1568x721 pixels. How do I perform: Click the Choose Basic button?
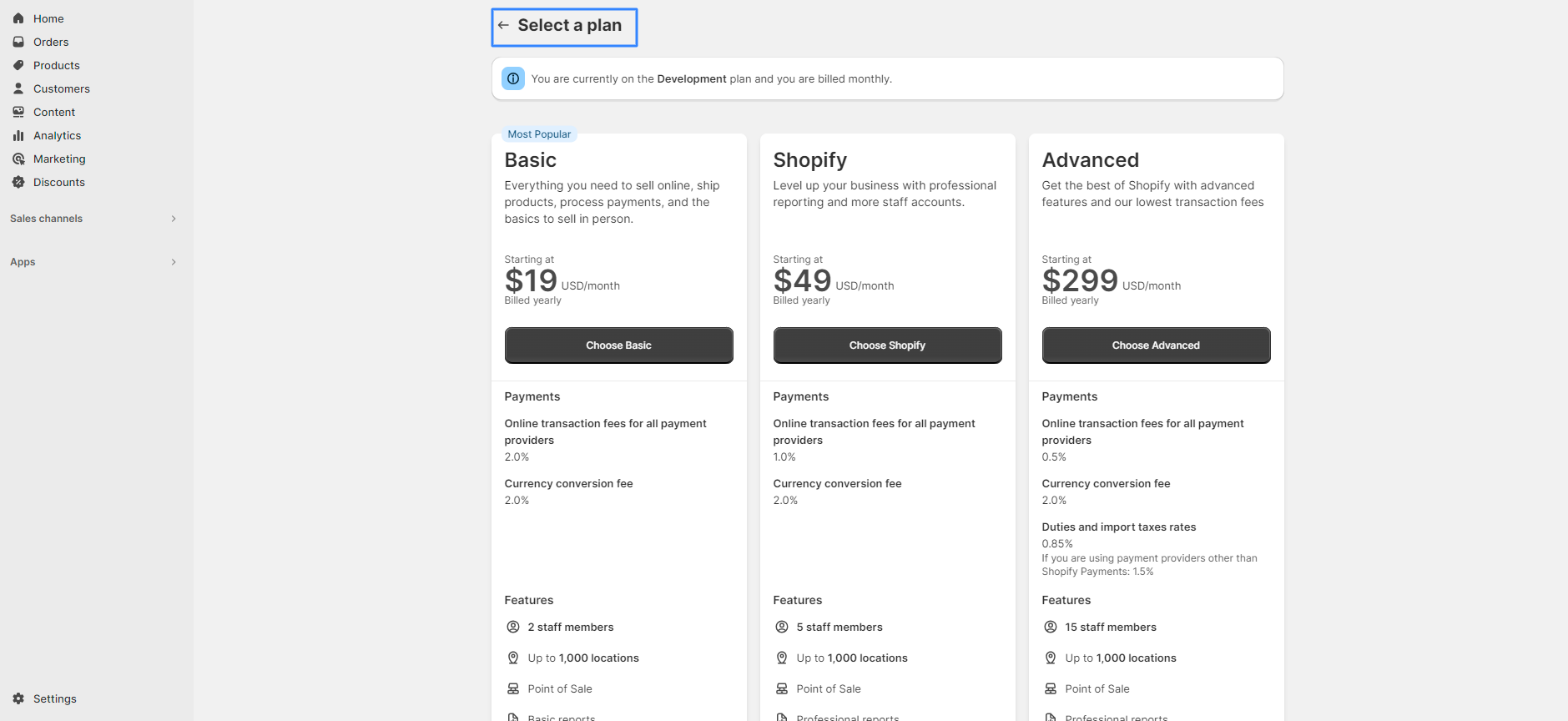pos(618,345)
